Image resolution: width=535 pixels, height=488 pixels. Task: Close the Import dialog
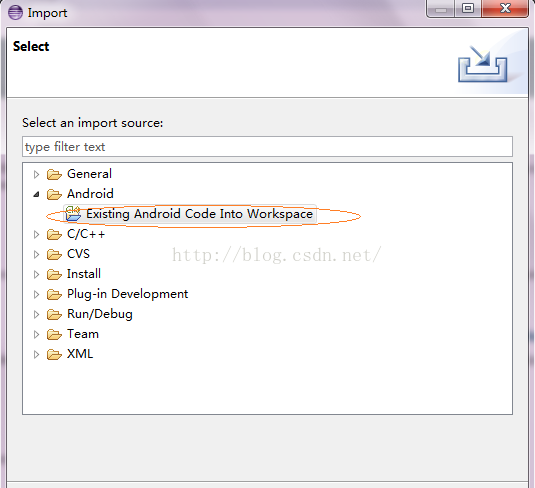(505, 9)
